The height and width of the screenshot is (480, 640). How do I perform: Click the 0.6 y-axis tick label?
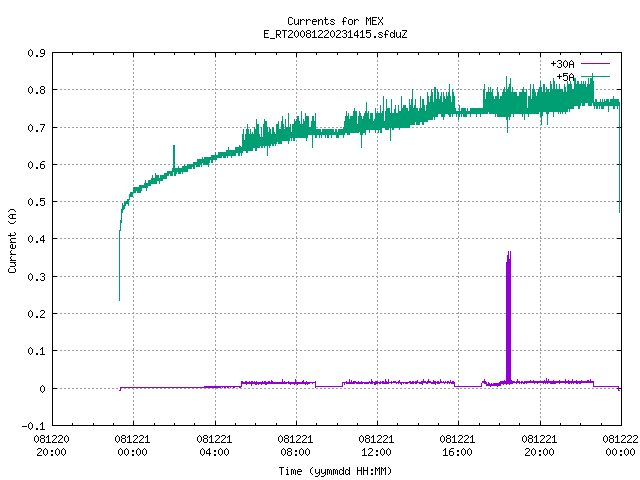tap(36, 165)
